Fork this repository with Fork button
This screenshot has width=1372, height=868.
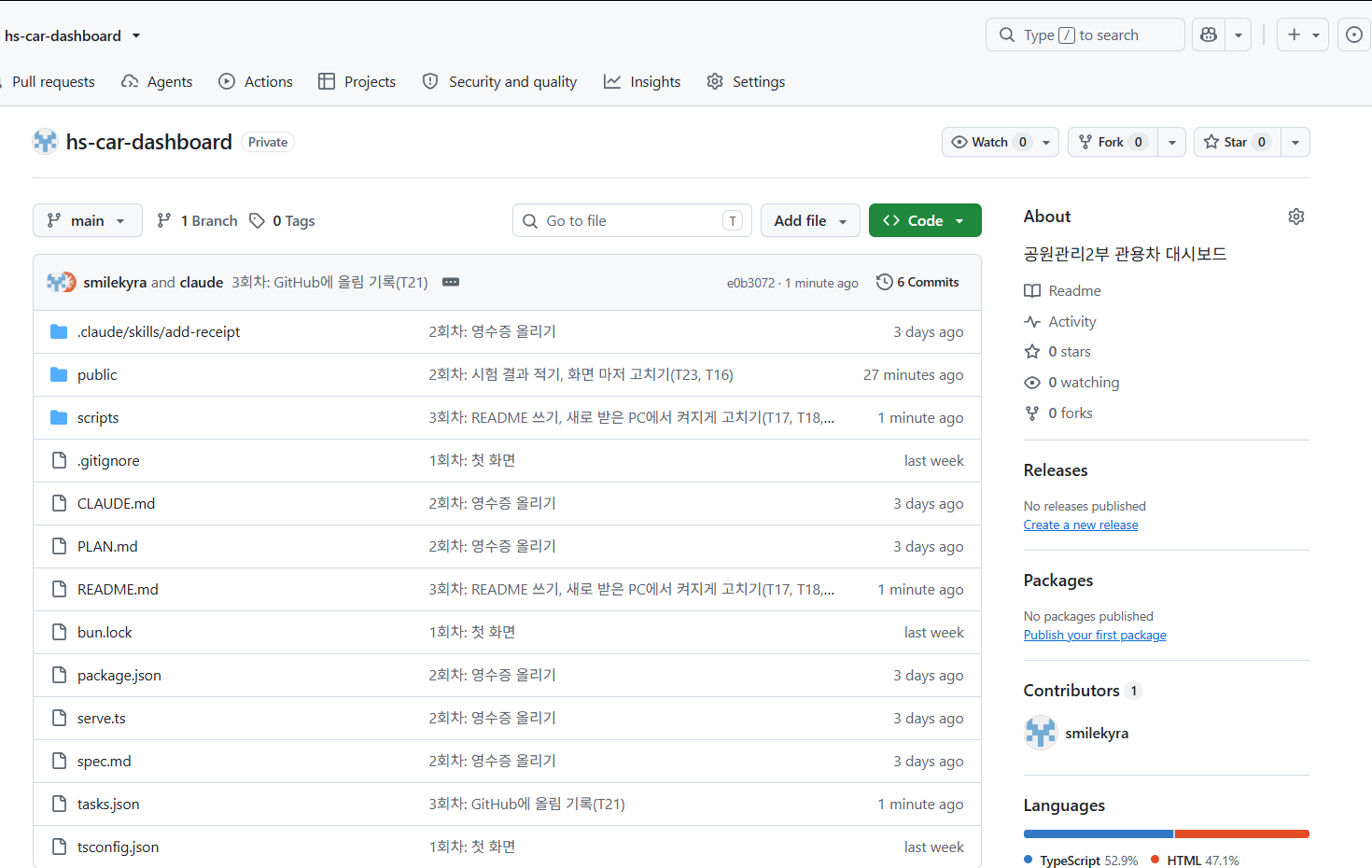[1113, 142]
